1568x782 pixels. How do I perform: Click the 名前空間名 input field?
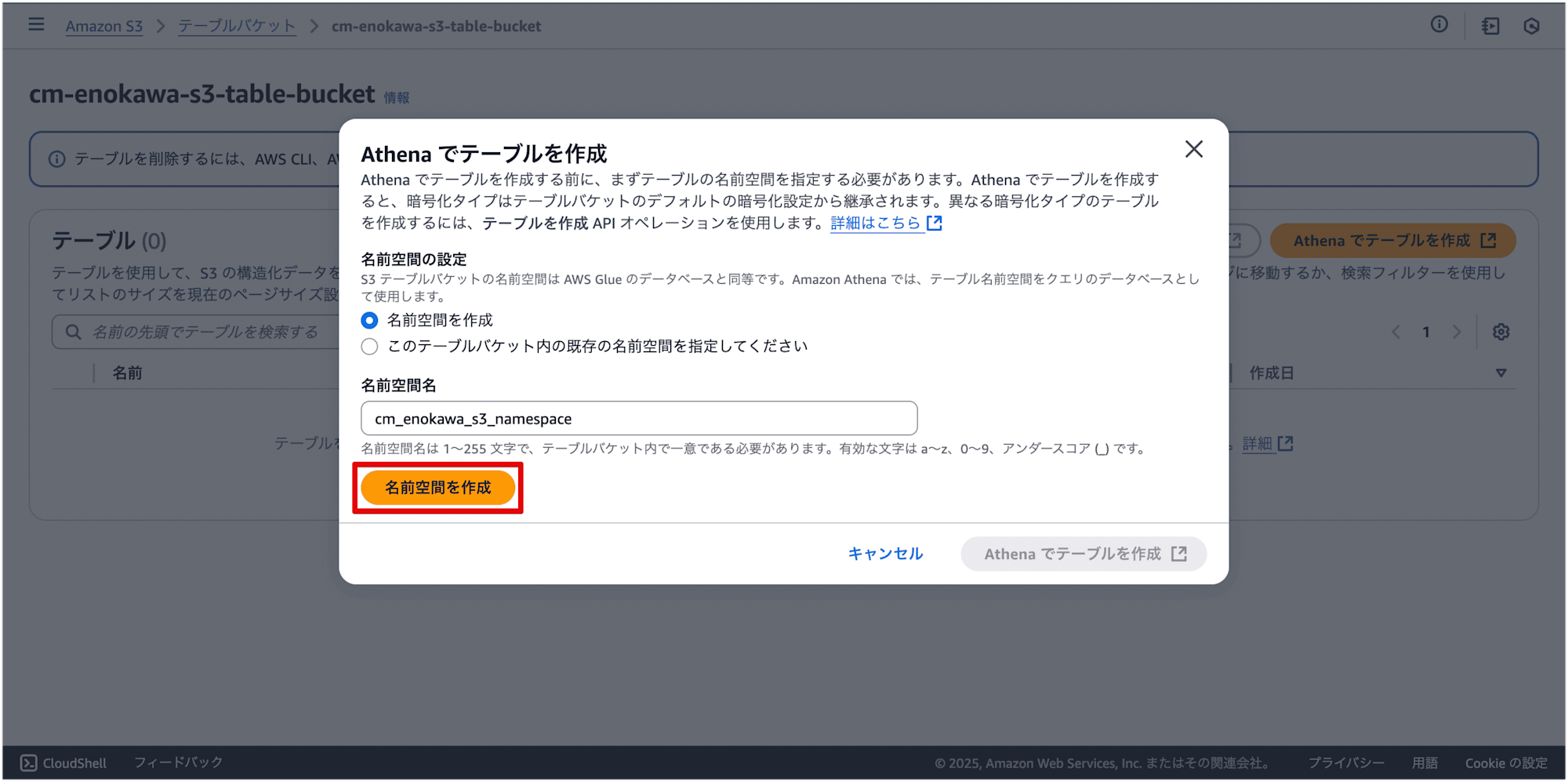[x=639, y=419]
